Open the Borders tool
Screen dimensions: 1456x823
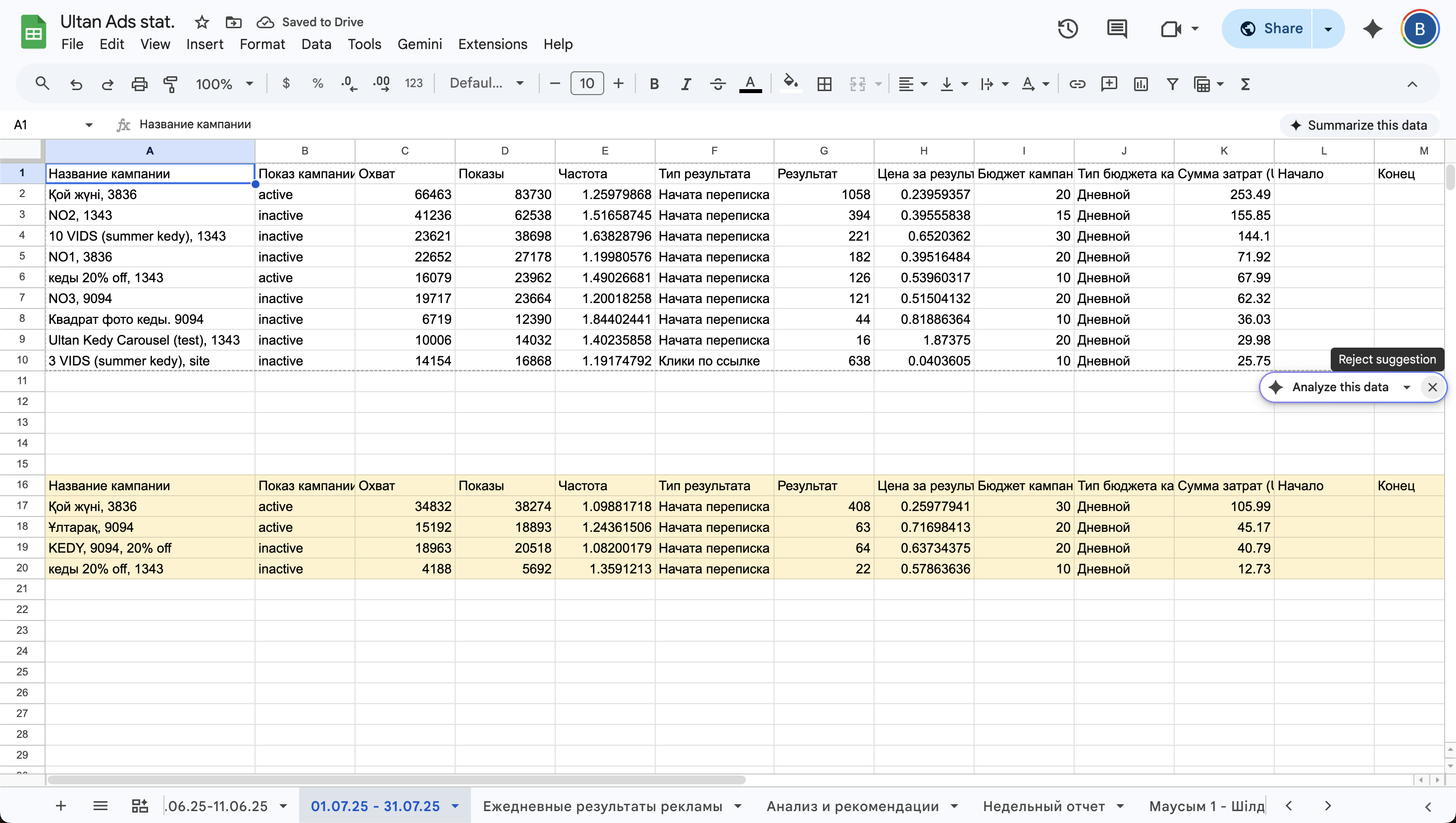click(825, 84)
